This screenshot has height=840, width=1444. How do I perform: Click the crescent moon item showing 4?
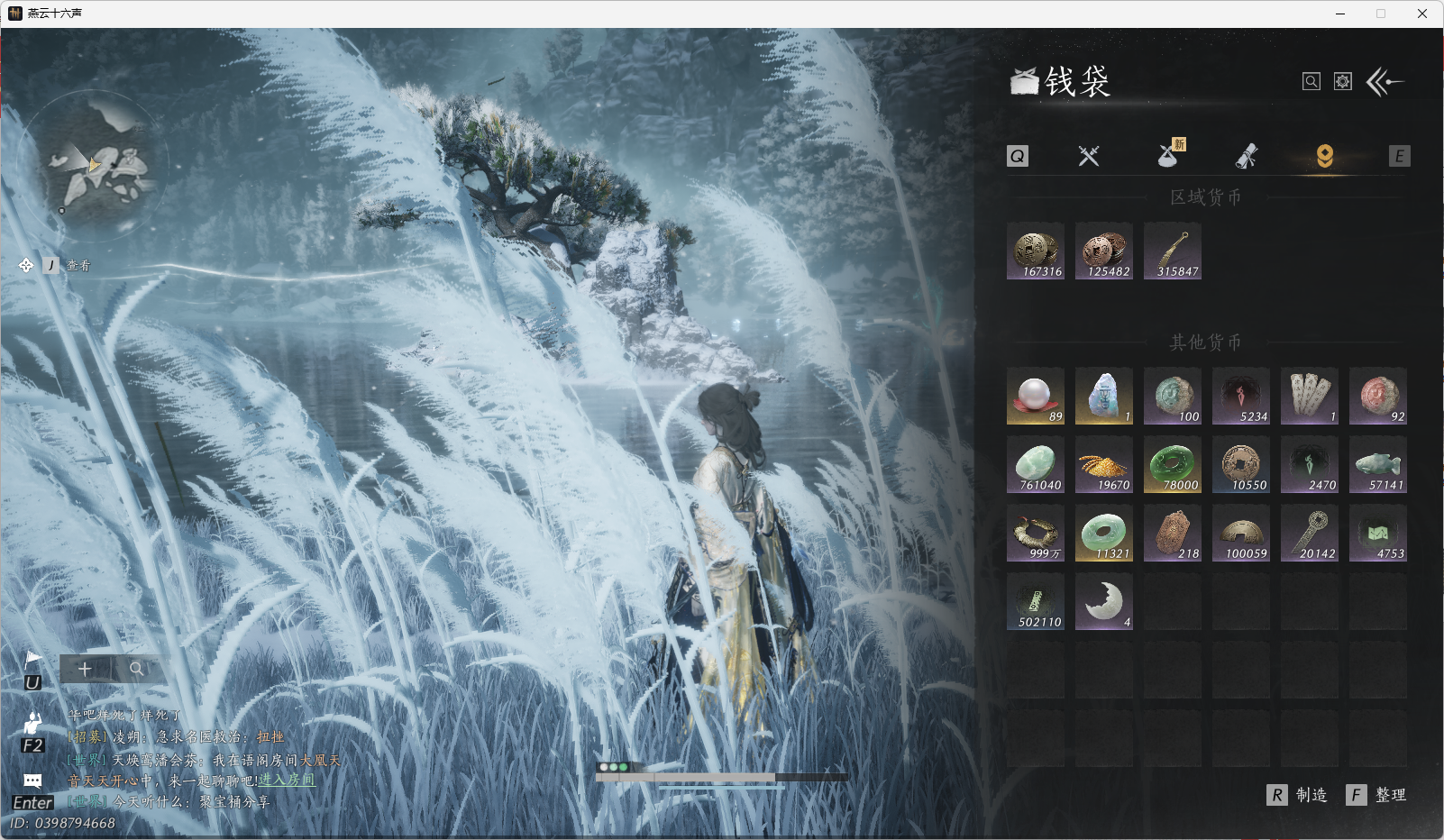click(1103, 602)
